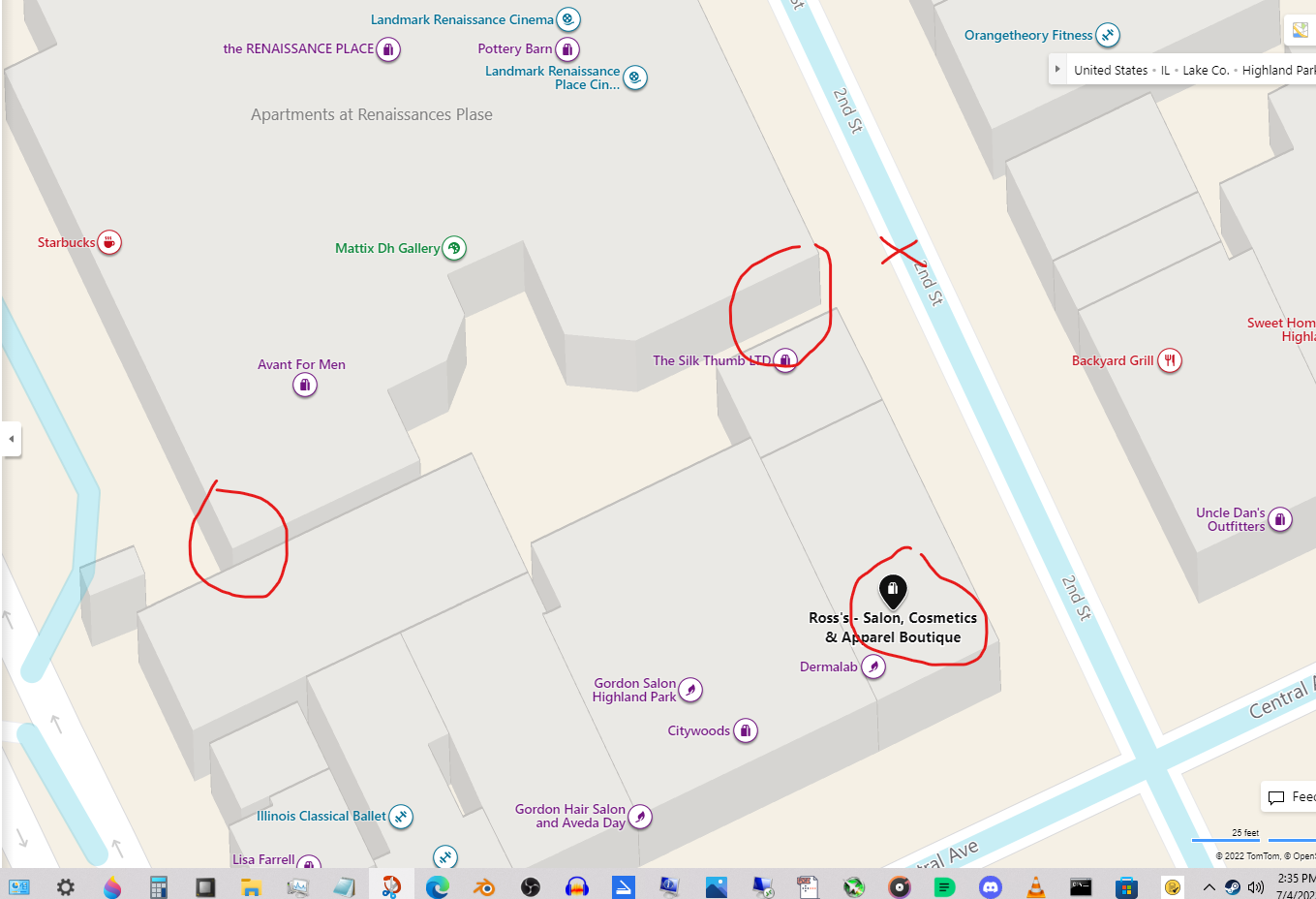Open Microsoft Store from the taskbar
The height and width of the screenshot is (899, 1316).
[x=1126, y=886]
